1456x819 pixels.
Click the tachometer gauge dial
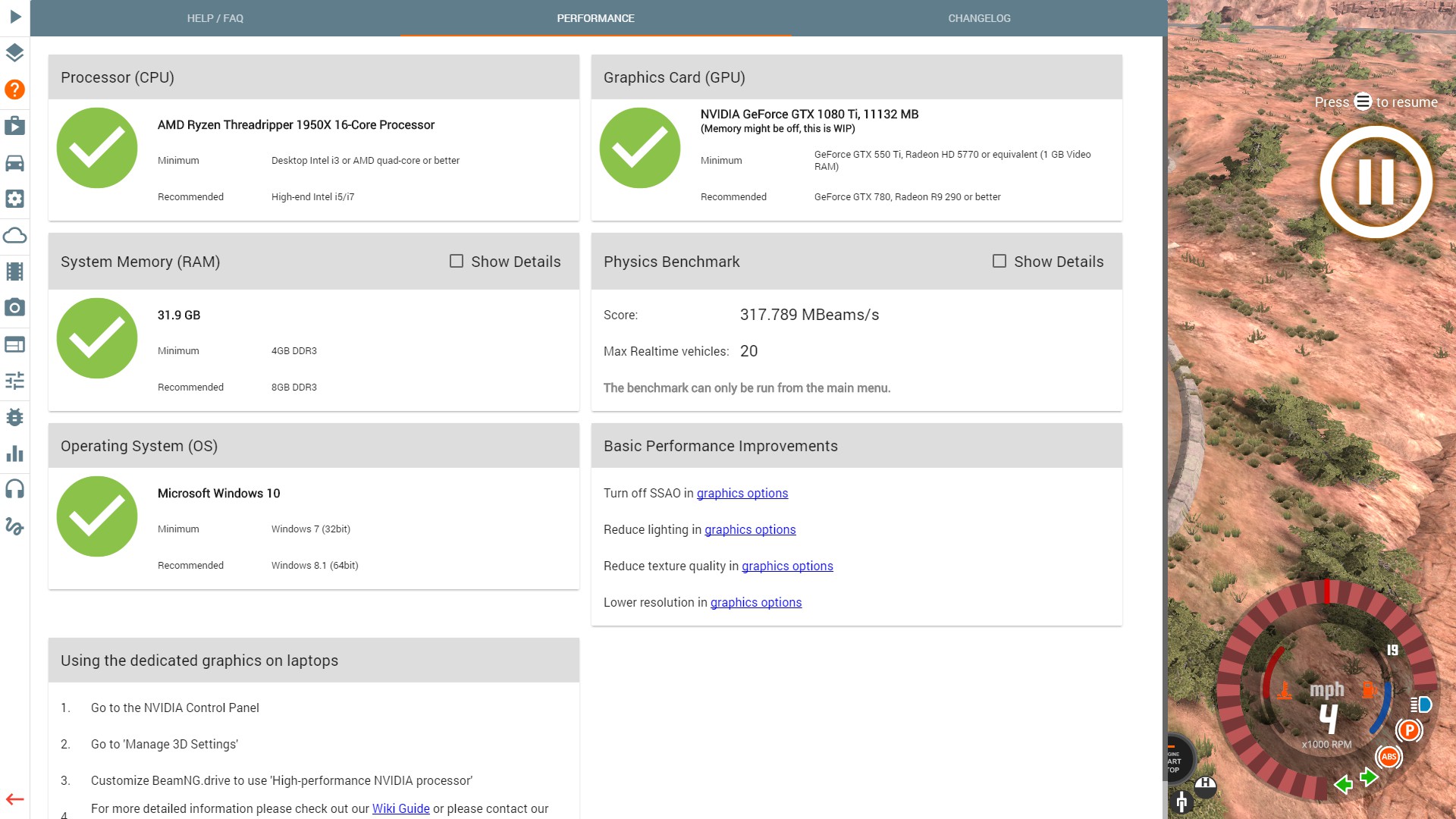pyautogui.click(x=1327, y=692)
